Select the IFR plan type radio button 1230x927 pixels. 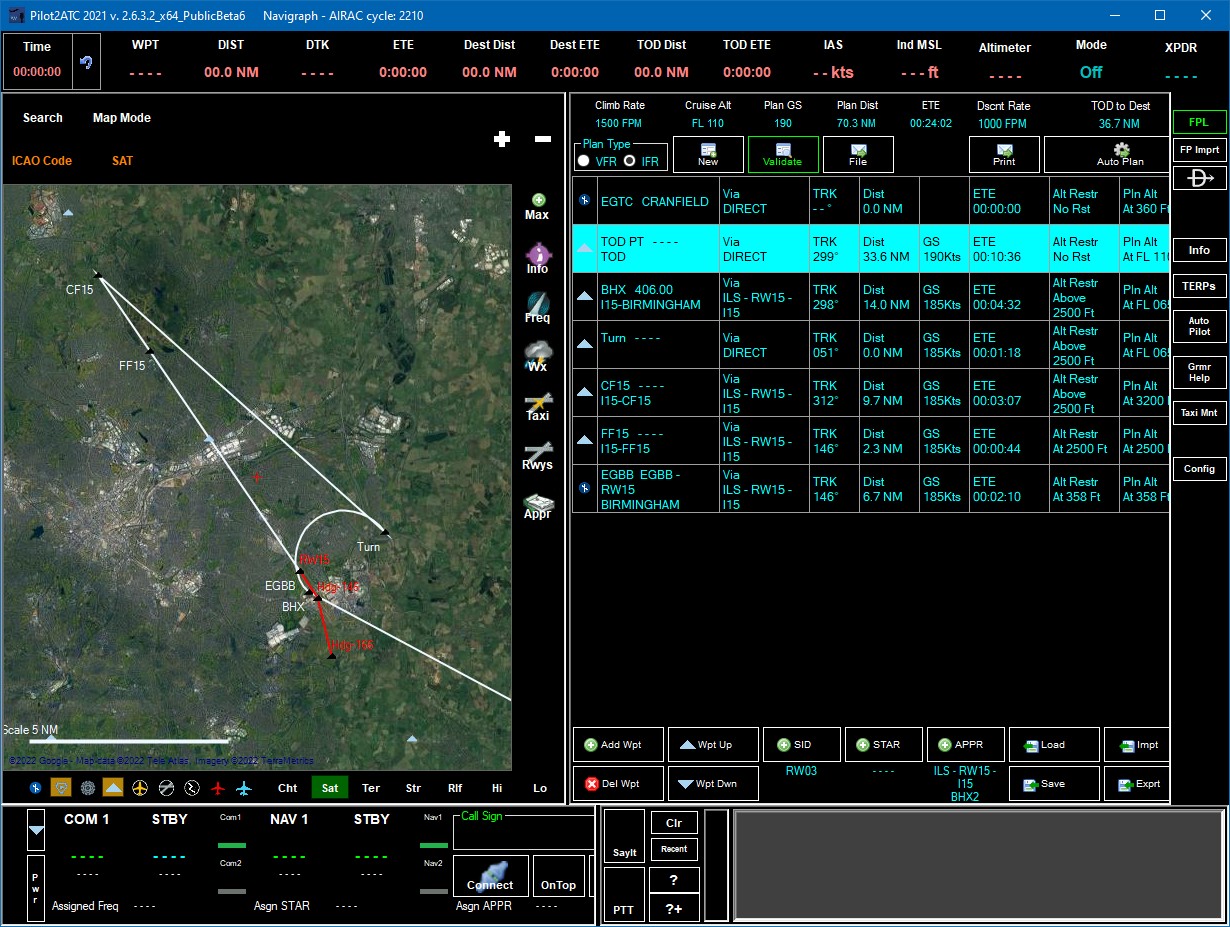coord(630,161)
